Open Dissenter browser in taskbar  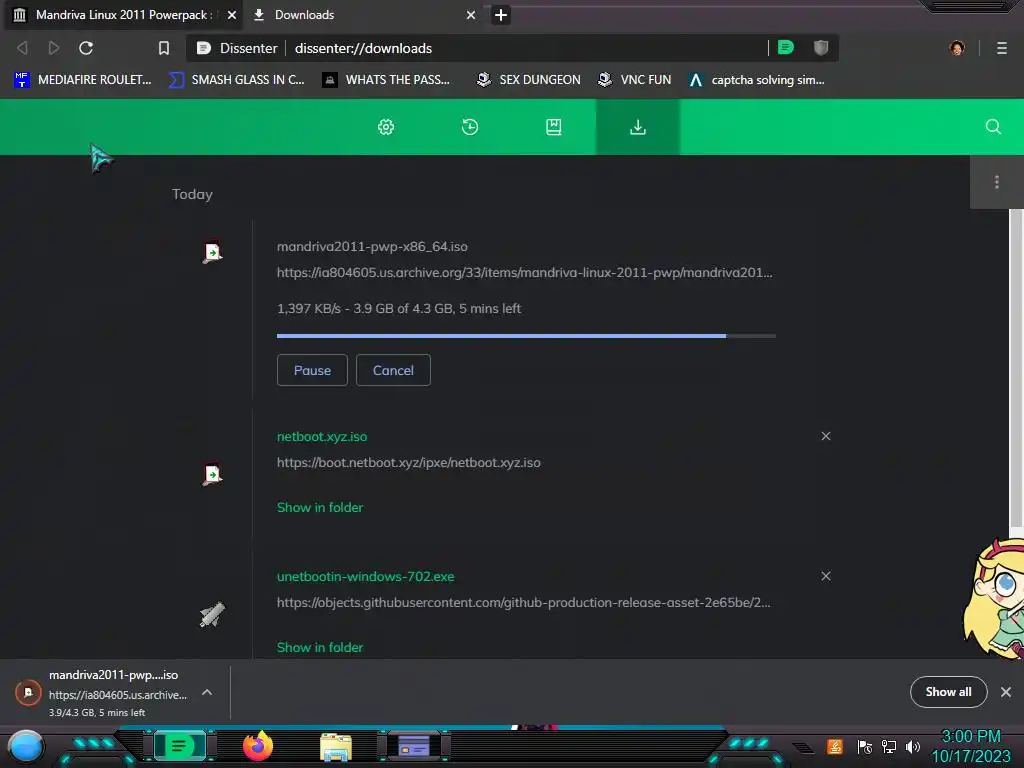click(x=180, y=746)
